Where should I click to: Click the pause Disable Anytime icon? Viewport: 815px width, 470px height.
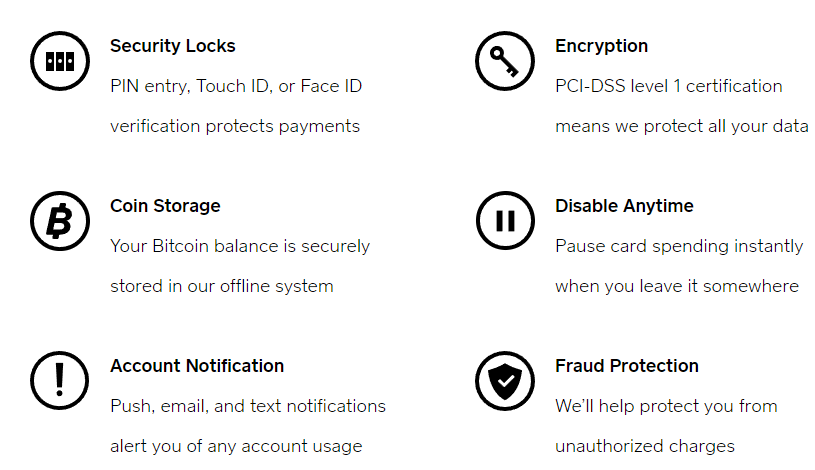click(505, 221)
